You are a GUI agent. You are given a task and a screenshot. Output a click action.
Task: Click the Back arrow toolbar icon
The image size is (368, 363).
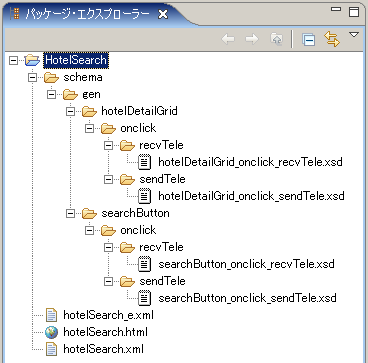(x=228, y=39)
